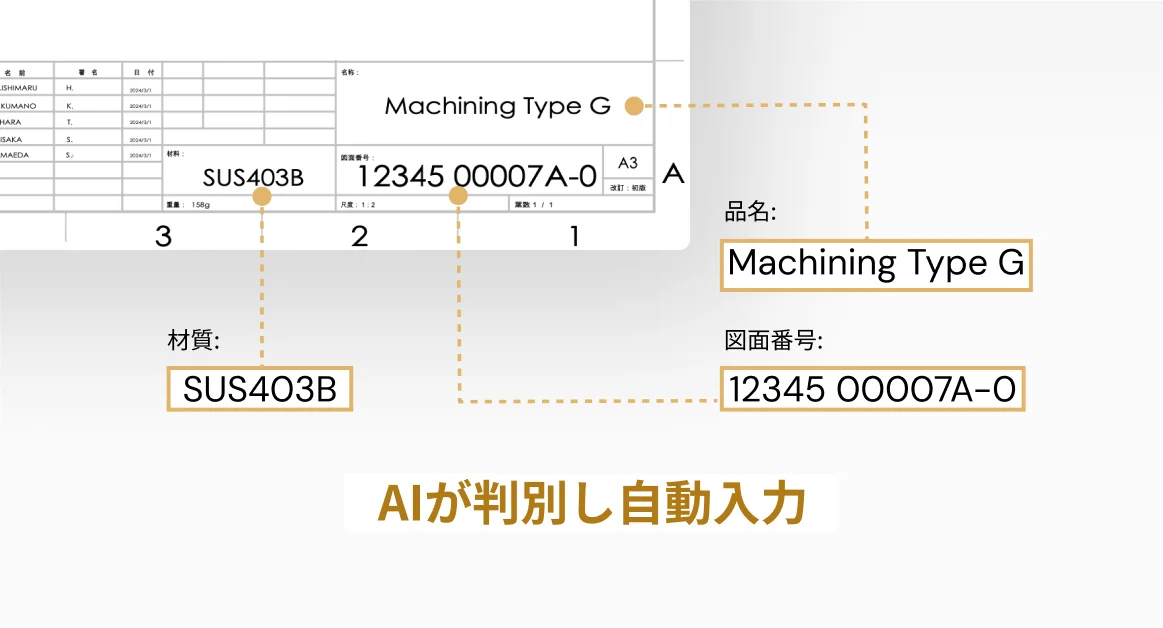Screen dimensions: 1163x628
Task: Click the title block name Machining Type G
Action: [x=499, y=106]
